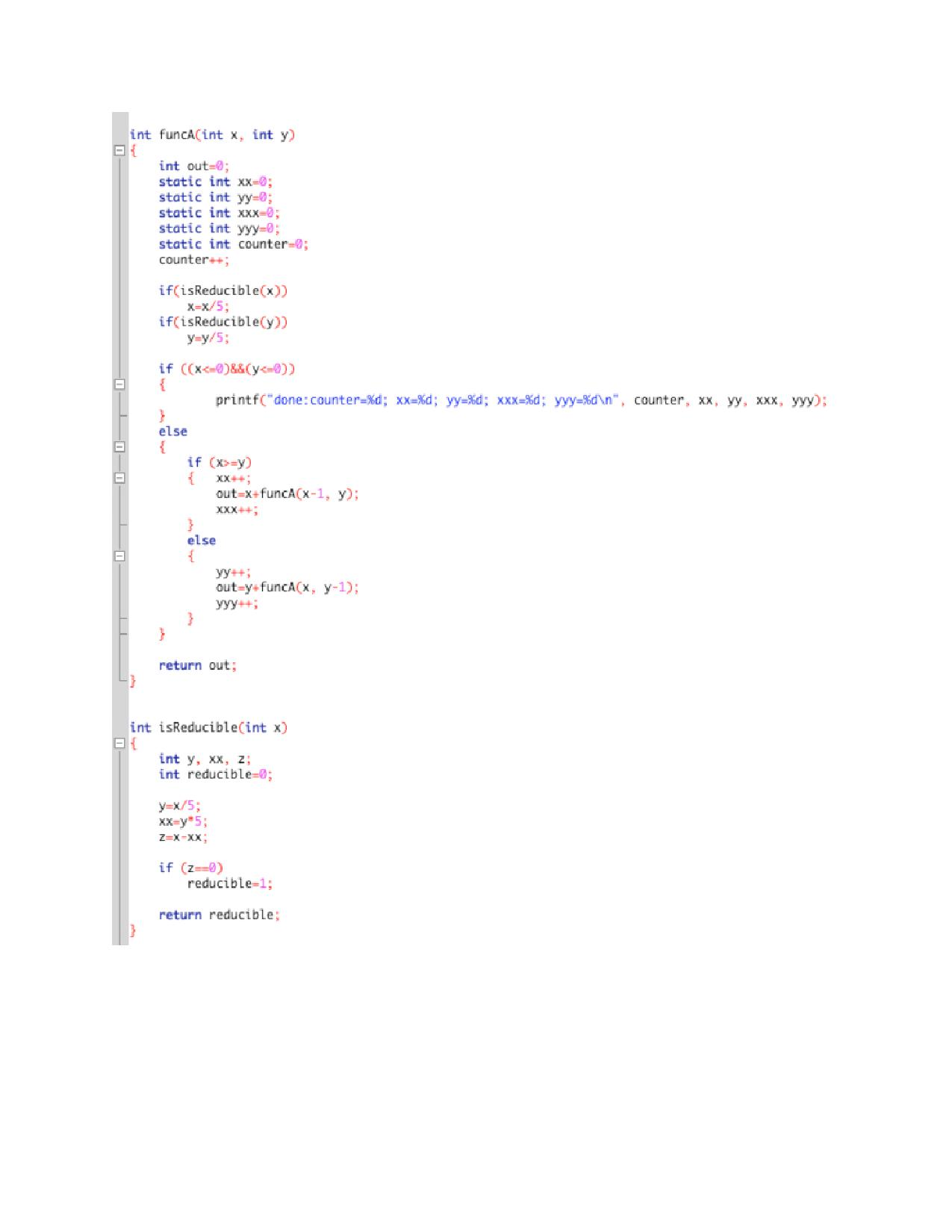
Task: Click the 'xx=y*5;' statement
Action: [184, 821]
